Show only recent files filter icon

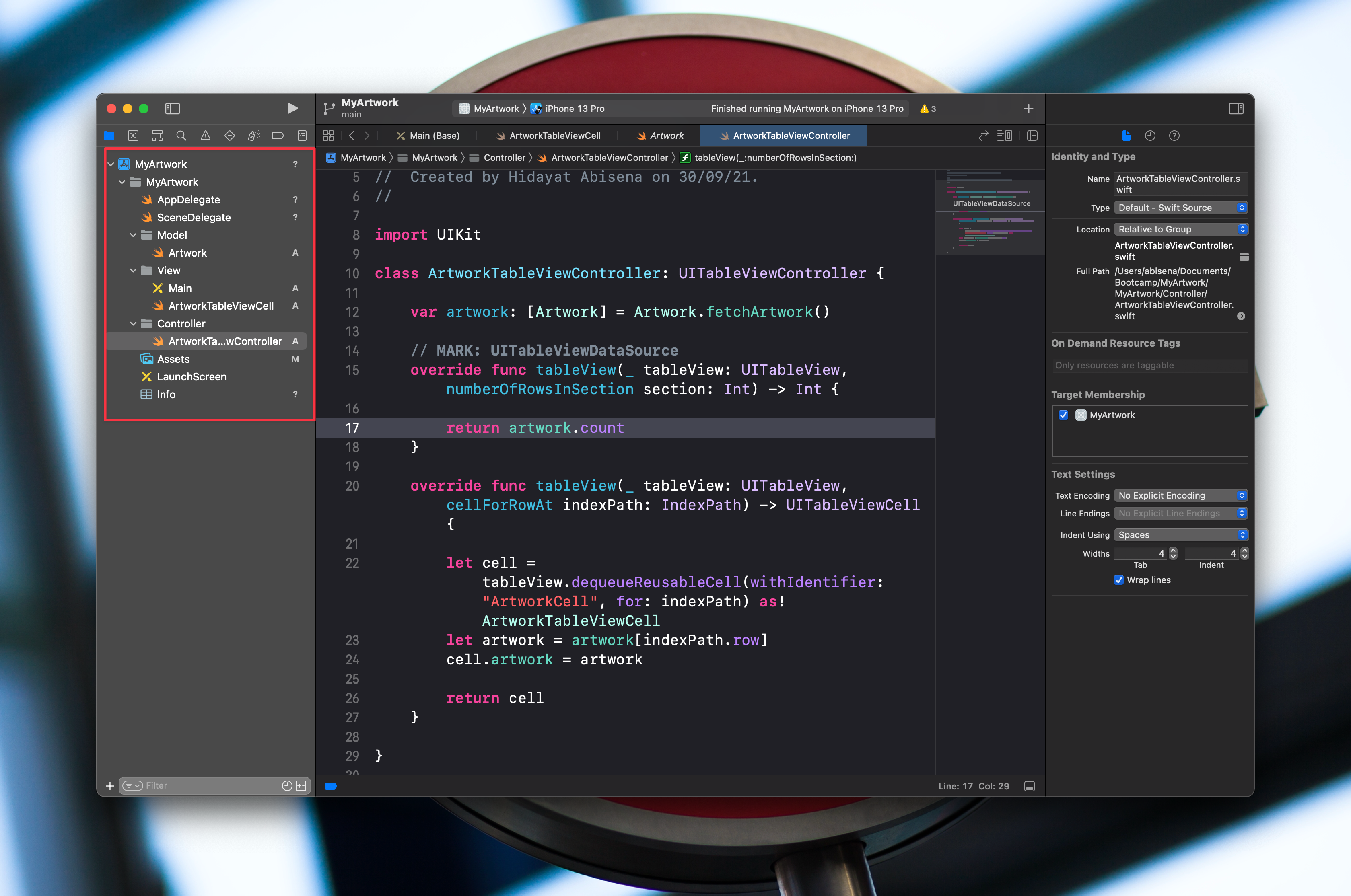coord(287,786)
